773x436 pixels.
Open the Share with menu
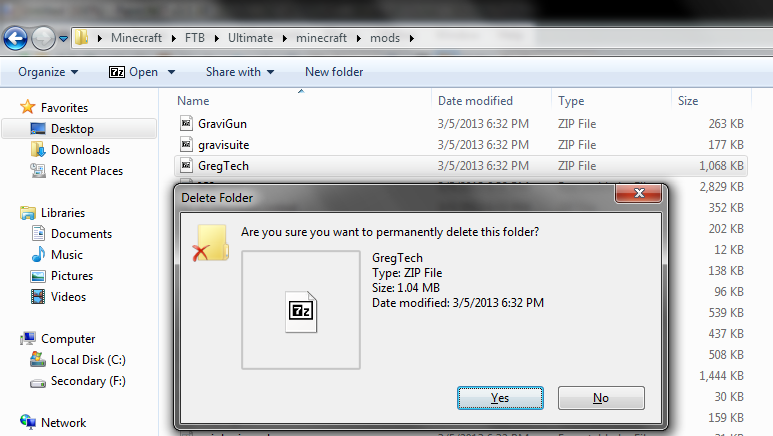tap(240, 72)
